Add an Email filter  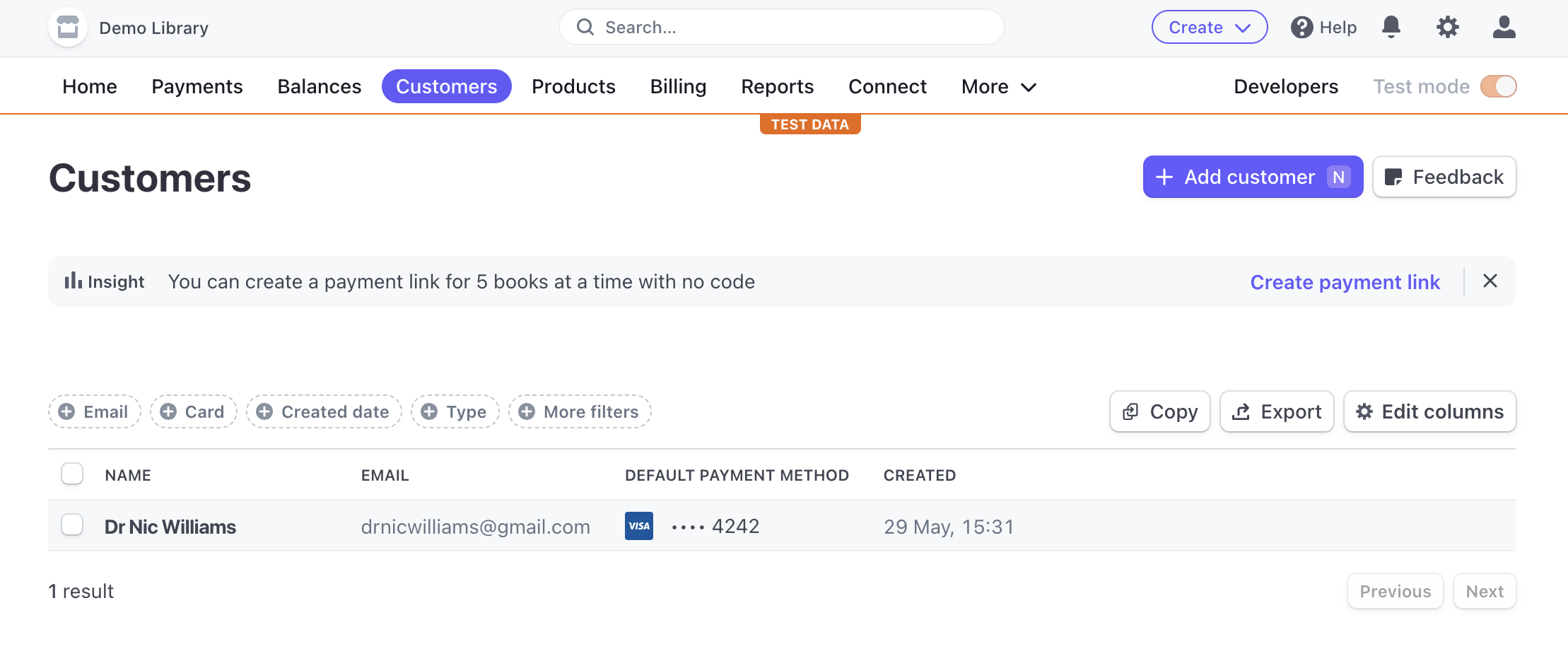95,411
